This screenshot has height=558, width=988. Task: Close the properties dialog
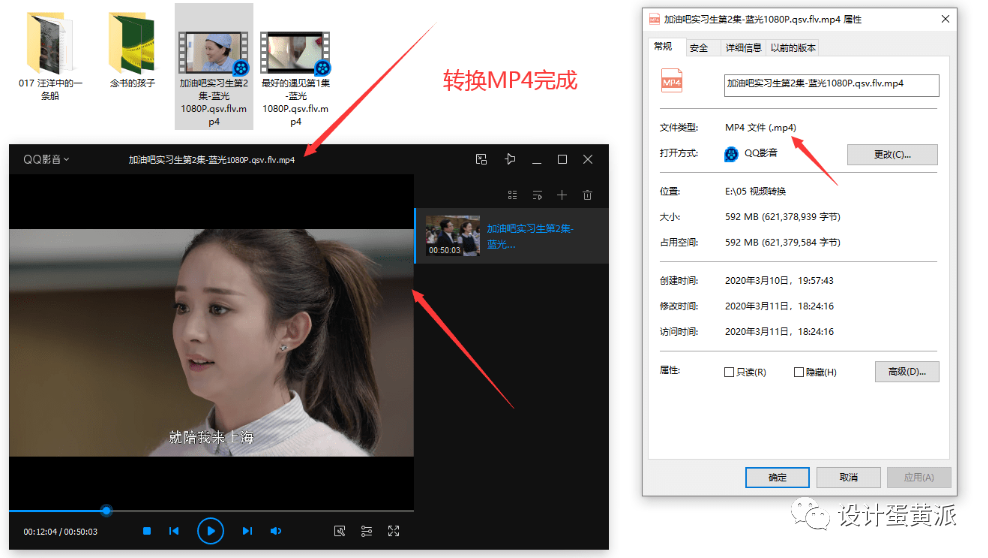pos(945,20)
